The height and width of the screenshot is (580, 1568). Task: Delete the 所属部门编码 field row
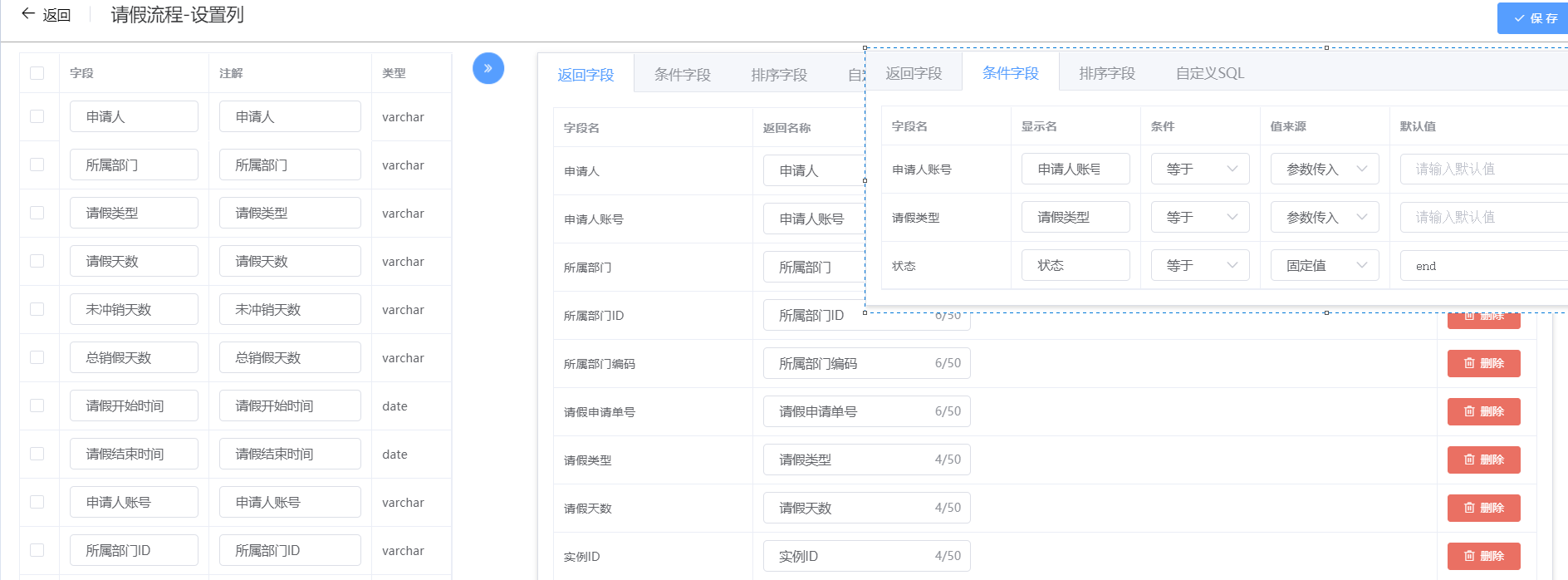(1483, 363)
